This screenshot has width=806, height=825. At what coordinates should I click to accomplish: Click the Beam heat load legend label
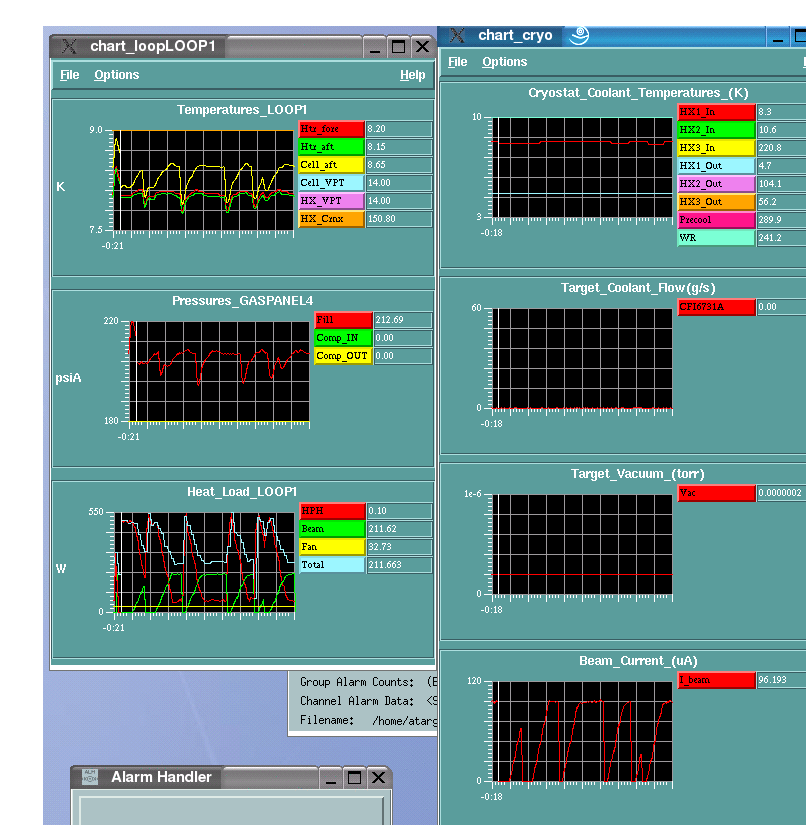point(333,529)
